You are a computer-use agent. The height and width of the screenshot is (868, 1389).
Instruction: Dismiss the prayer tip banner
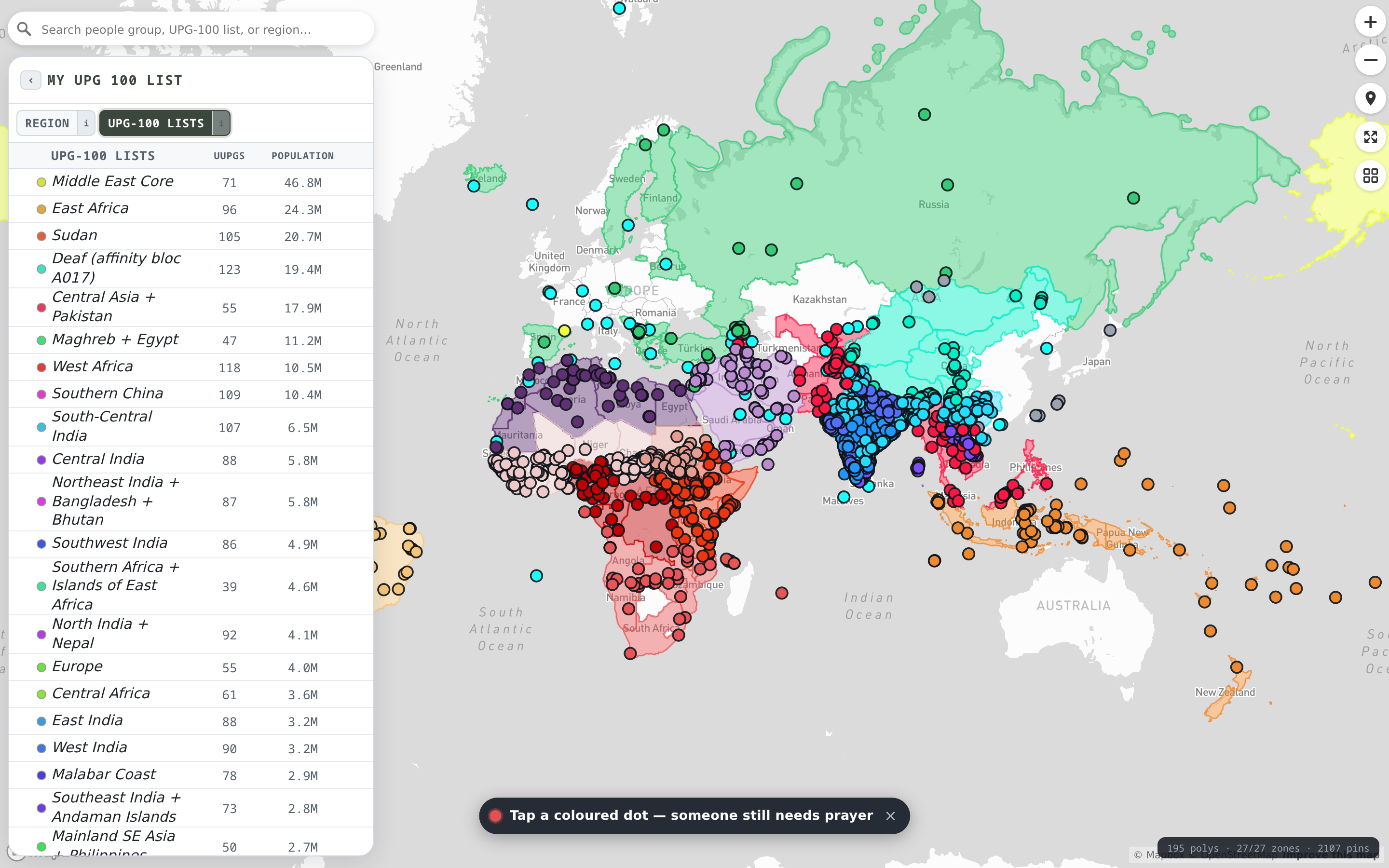(890, 816)
